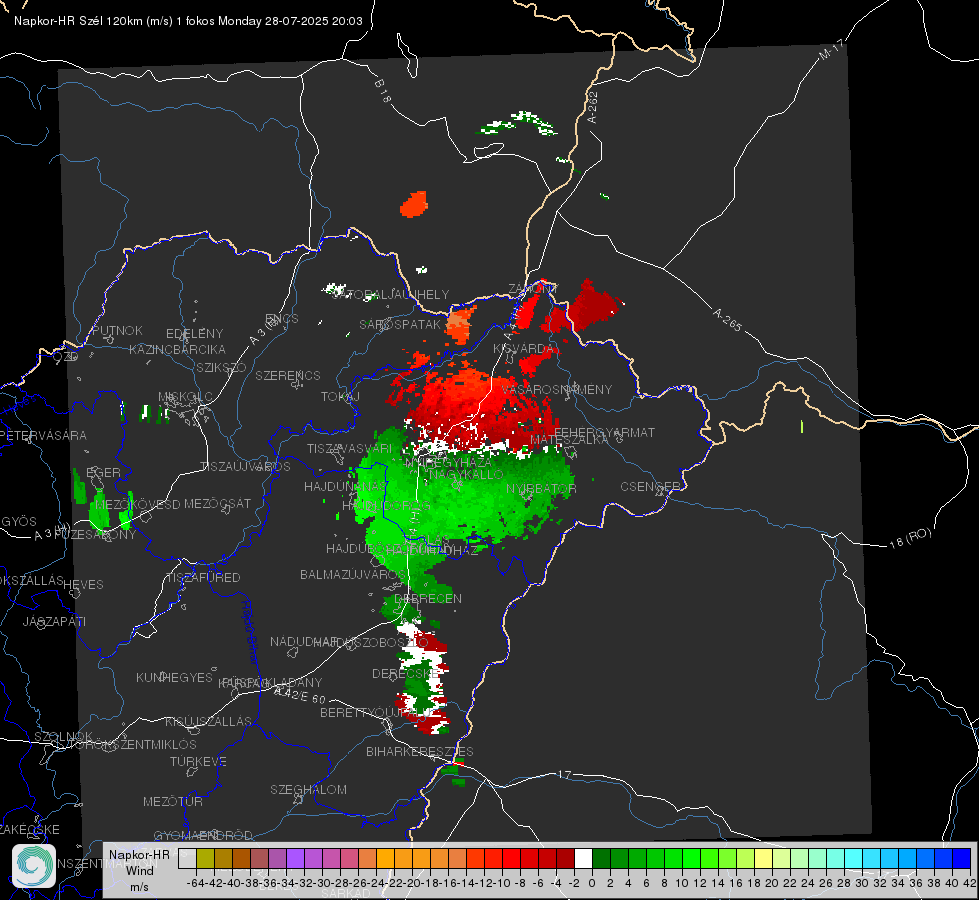This screenshot has width=979, height=900.
Task: Select the HEVES town label
Action: (83, 585)
